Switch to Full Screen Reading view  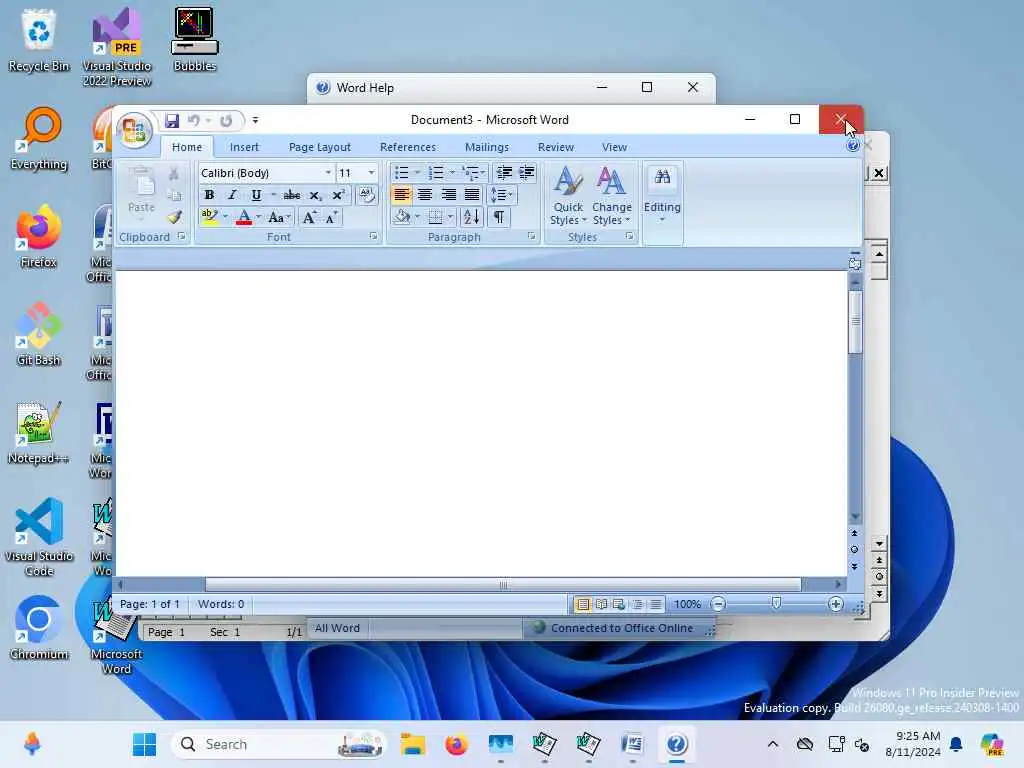(601, 604)
